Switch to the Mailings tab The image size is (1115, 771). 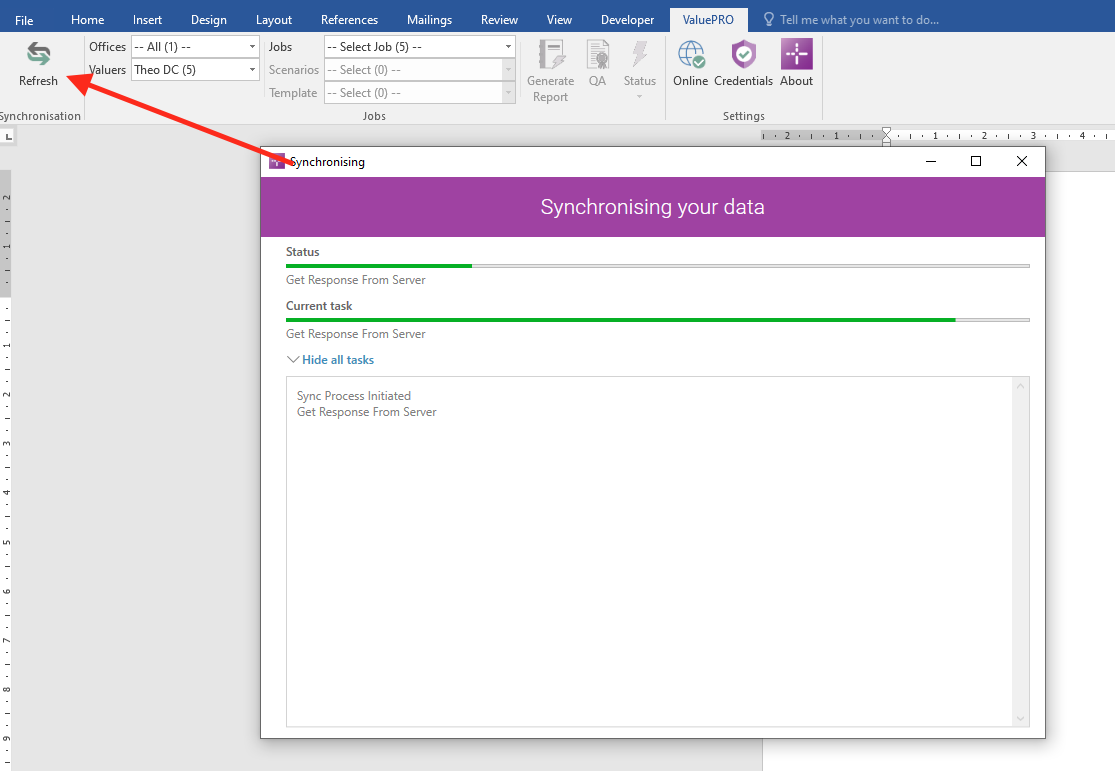pos(430,20)
